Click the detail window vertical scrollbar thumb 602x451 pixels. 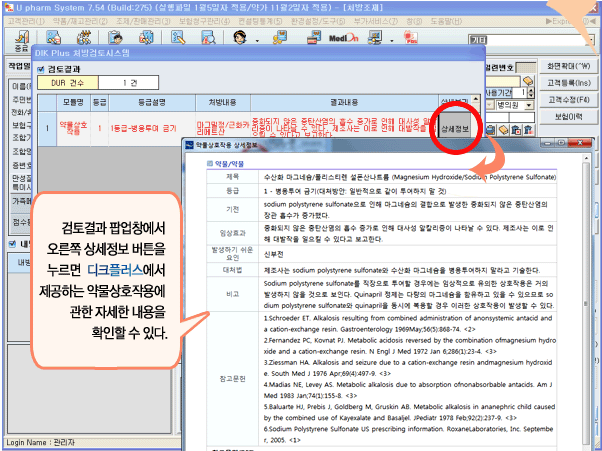tap(586, 303)
